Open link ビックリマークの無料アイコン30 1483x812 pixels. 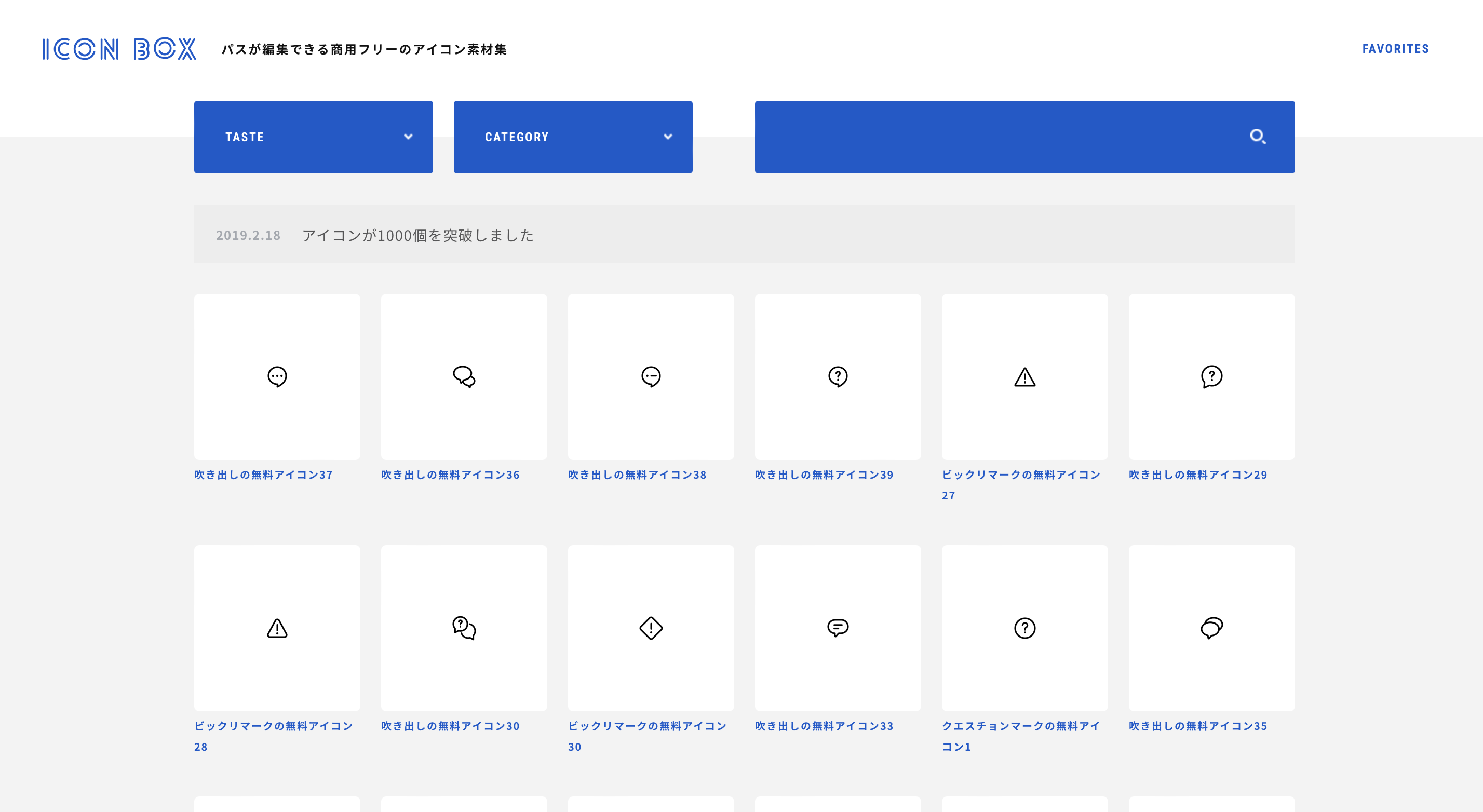647,736
